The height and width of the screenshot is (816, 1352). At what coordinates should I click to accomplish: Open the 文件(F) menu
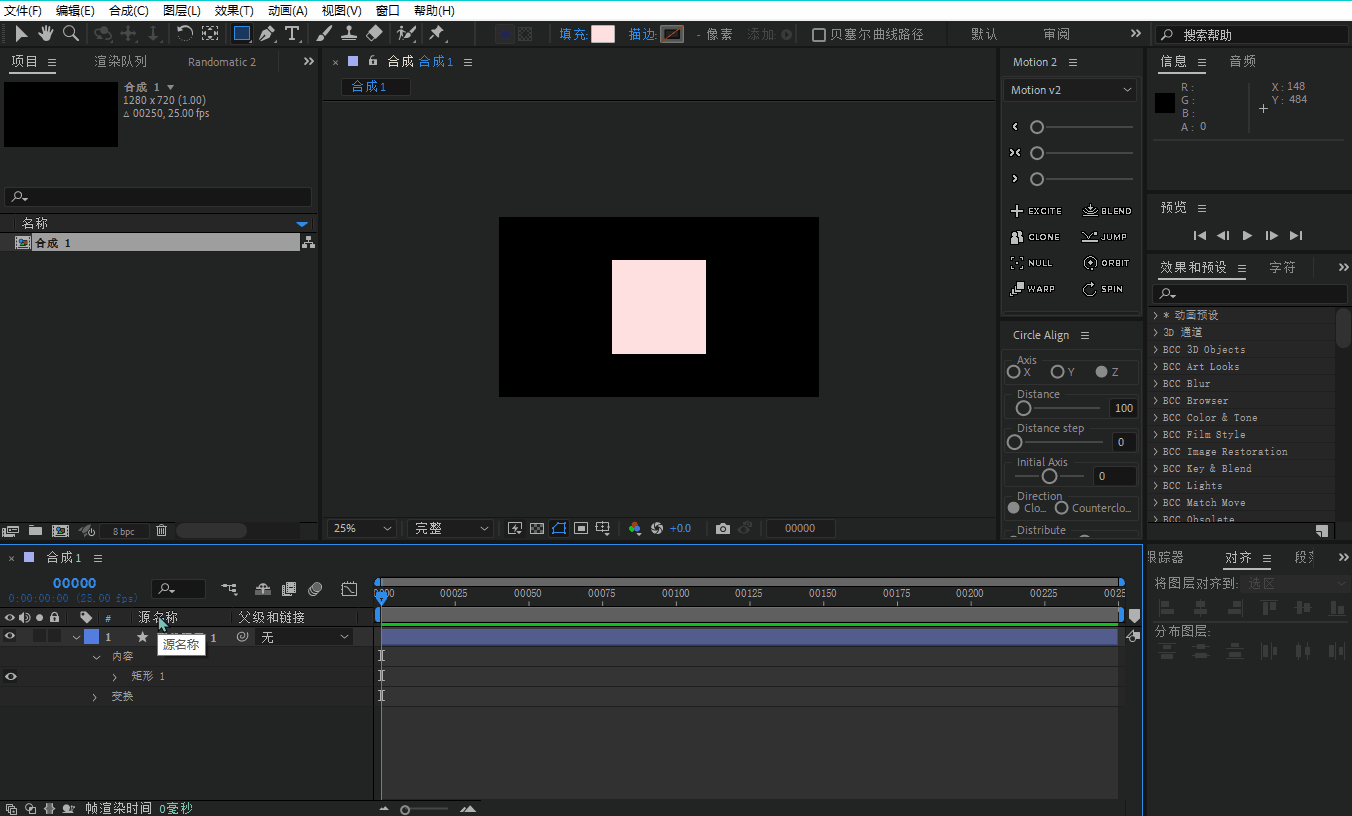(24, 11)
